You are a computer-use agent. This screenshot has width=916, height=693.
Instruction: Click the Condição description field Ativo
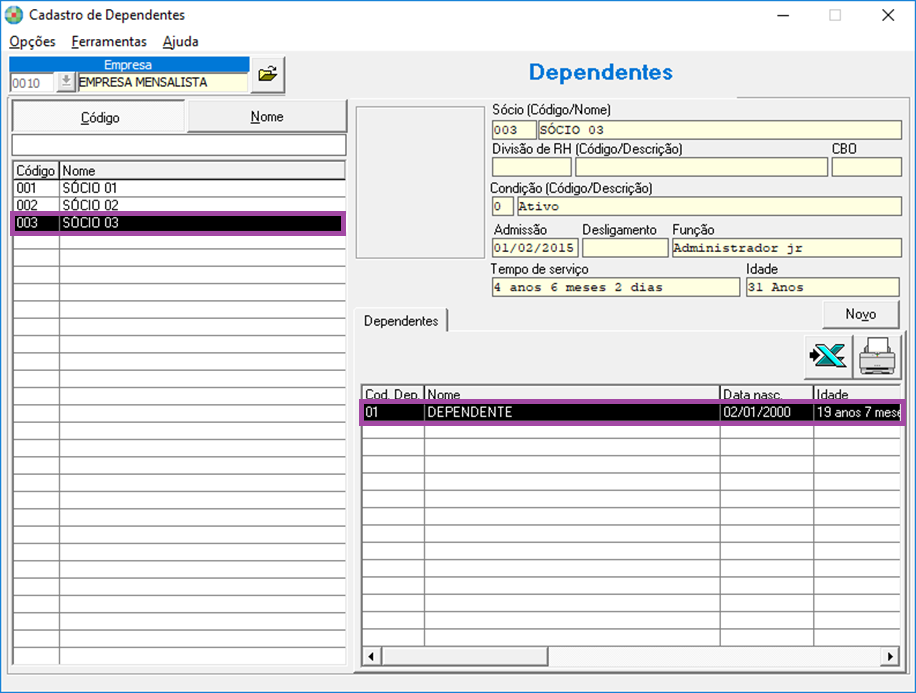tap(709, 206)
